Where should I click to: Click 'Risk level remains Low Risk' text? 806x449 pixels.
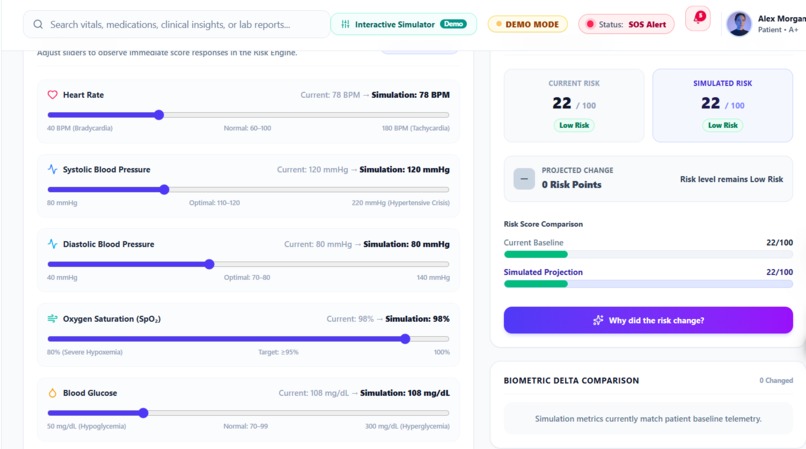[731, 179]
